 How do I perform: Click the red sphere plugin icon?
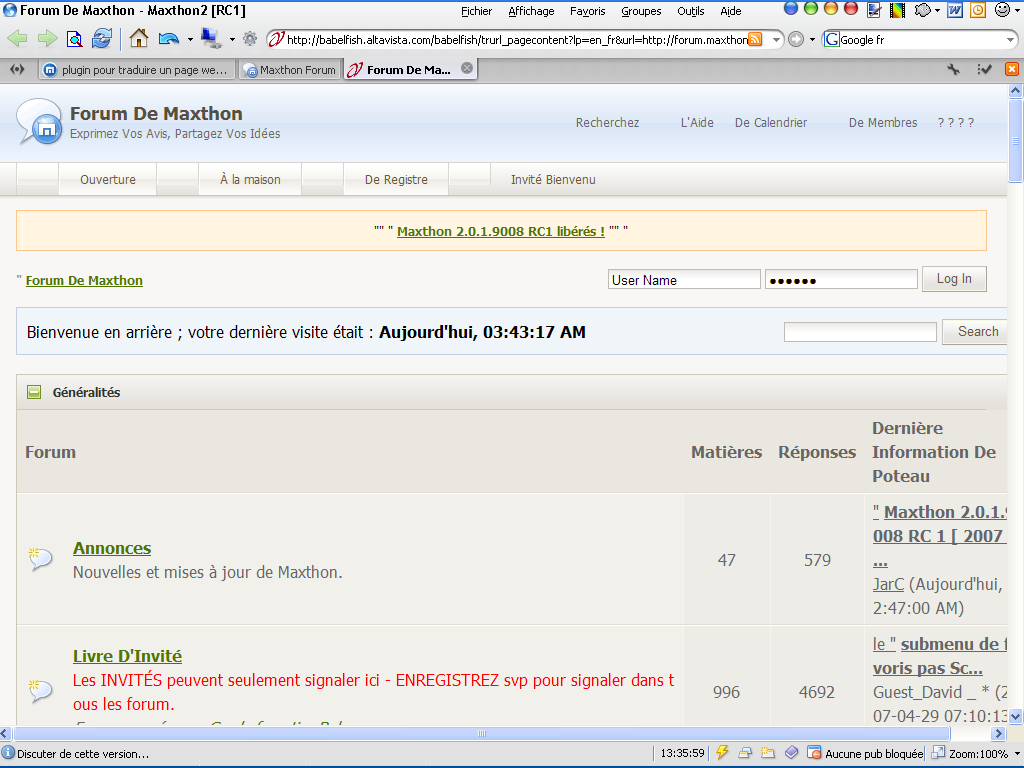[851, 8]
